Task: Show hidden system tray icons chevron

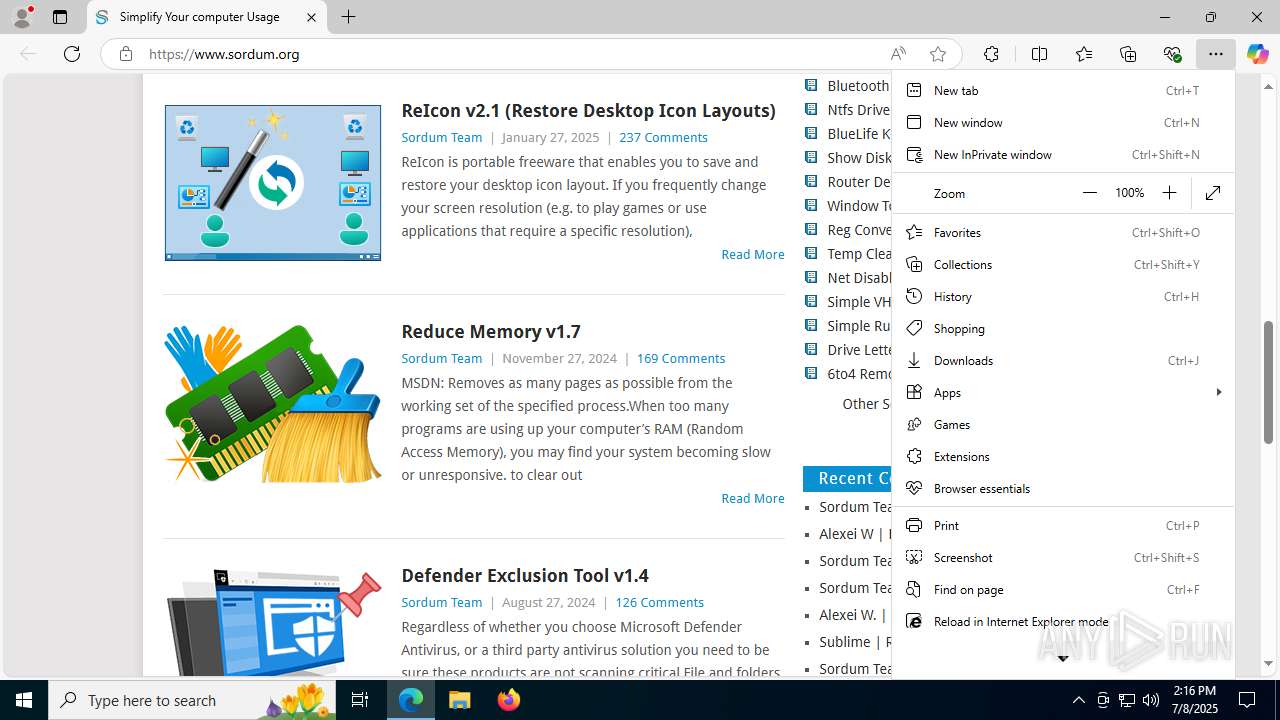Action: point(1078,700)
